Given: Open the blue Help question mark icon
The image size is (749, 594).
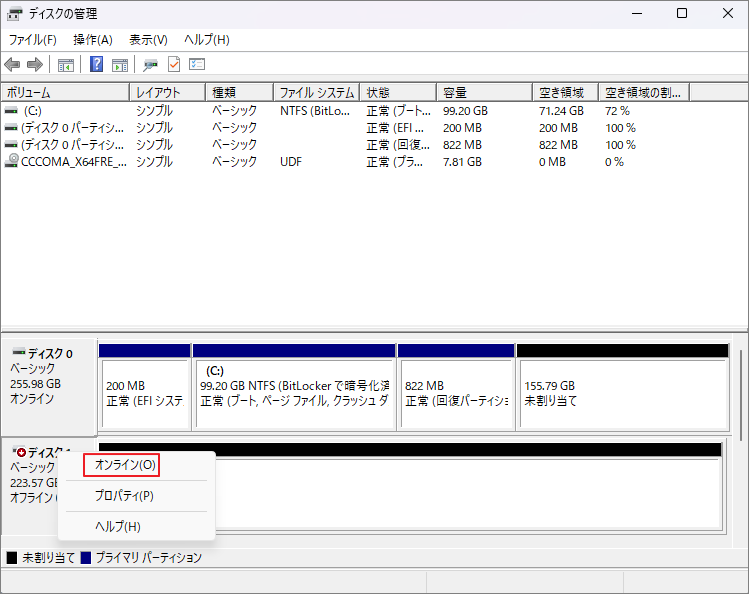Looking at the screenshot, I should coord(96,64).
